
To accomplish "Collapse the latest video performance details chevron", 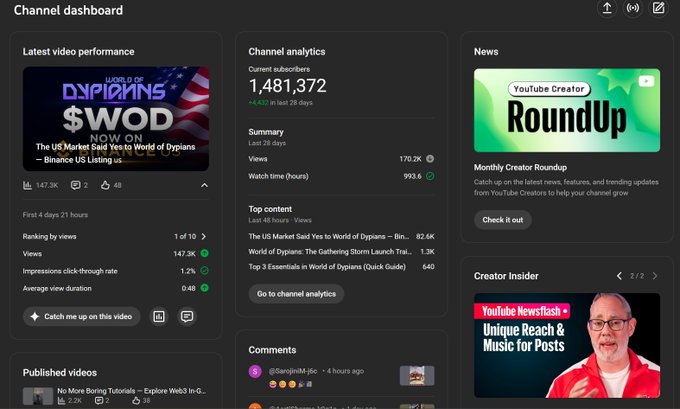I will tap(204, 185).
